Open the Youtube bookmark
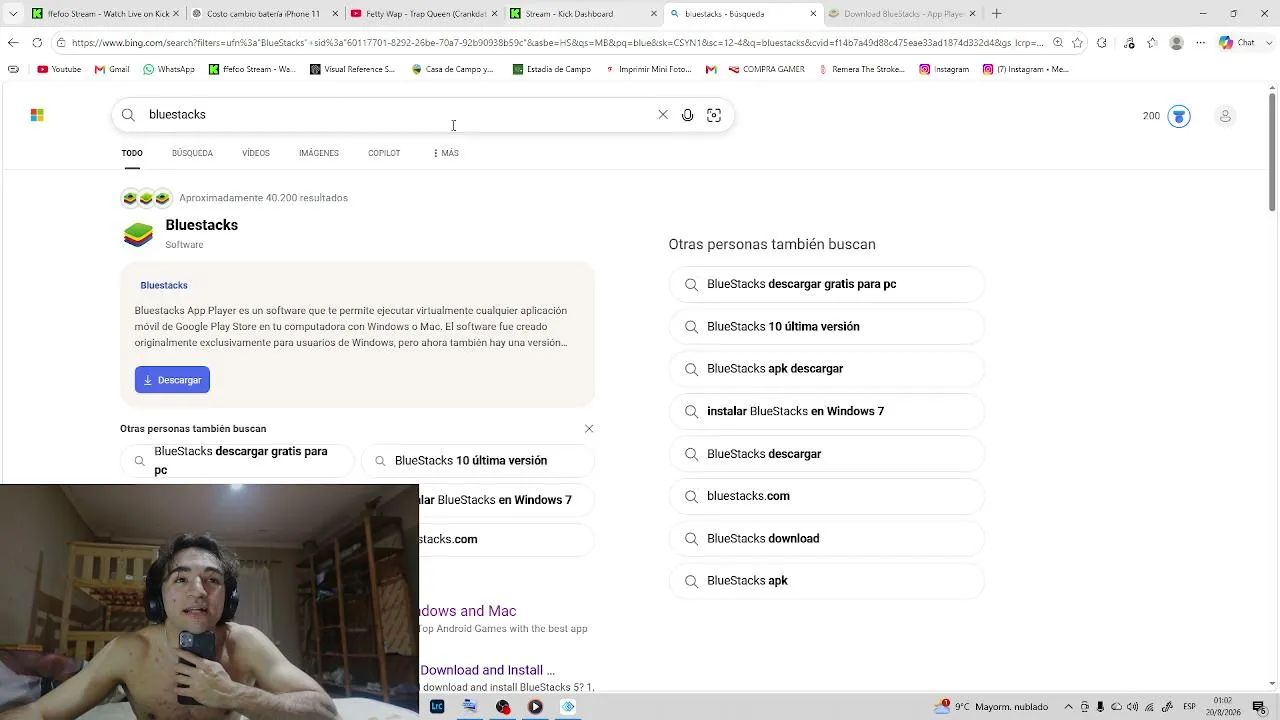This screenshot has height=720, width=1280. pyautogui.click(x=59, y=69)
